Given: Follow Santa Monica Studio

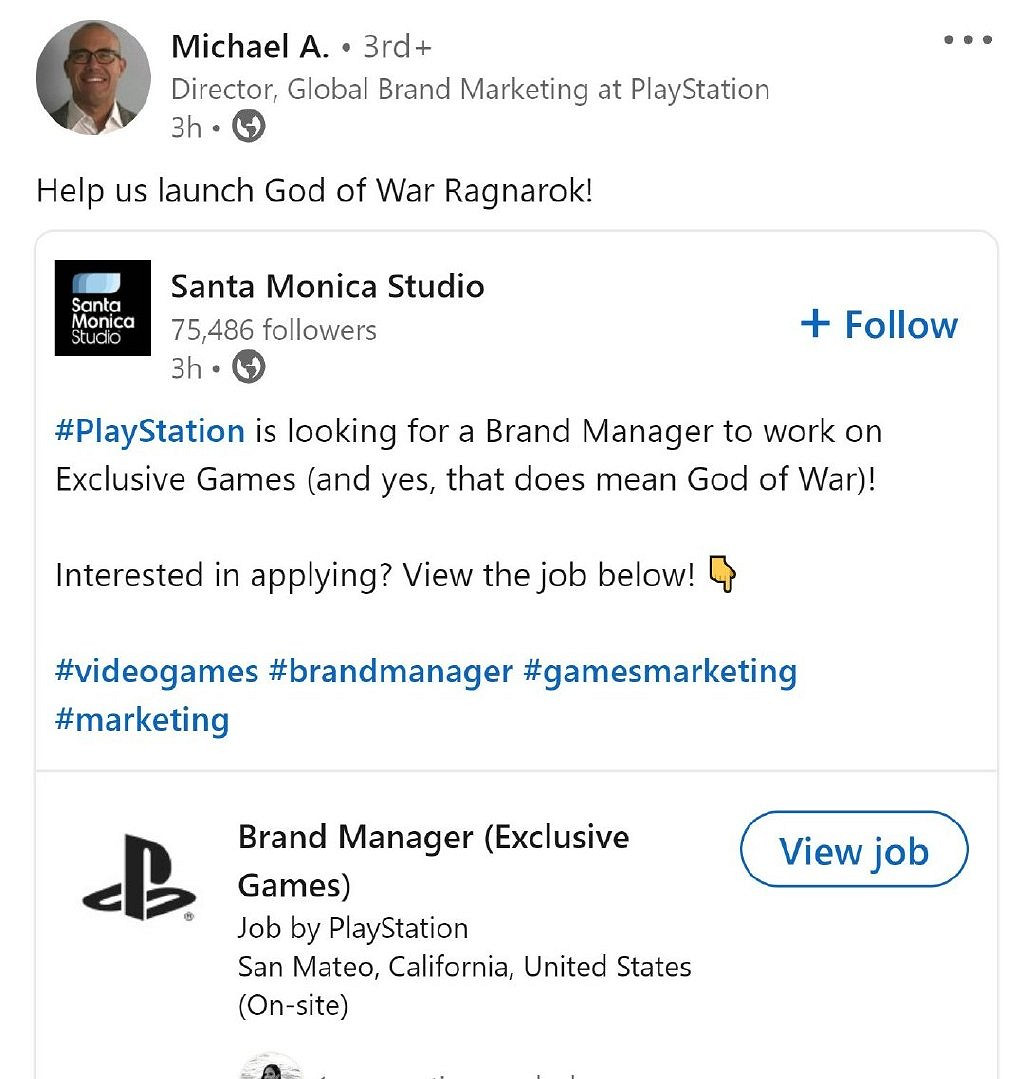Looking at the screenshot, I should [x=880, y=325].
